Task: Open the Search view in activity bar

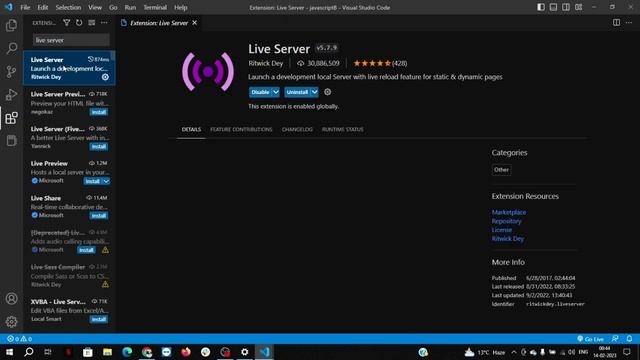Action: [x=11, y=48]
